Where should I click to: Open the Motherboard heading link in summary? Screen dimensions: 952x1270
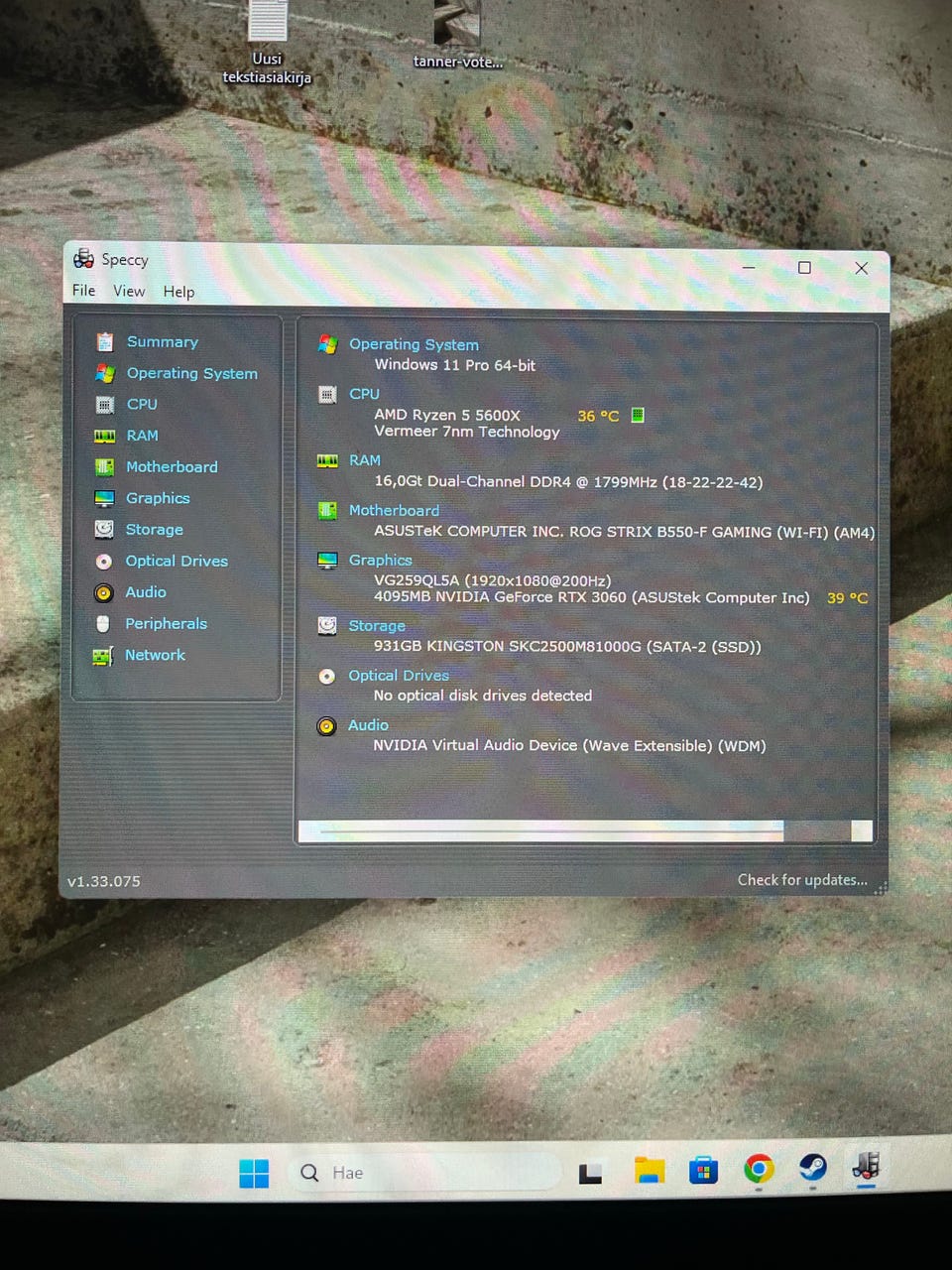[394, 510]
